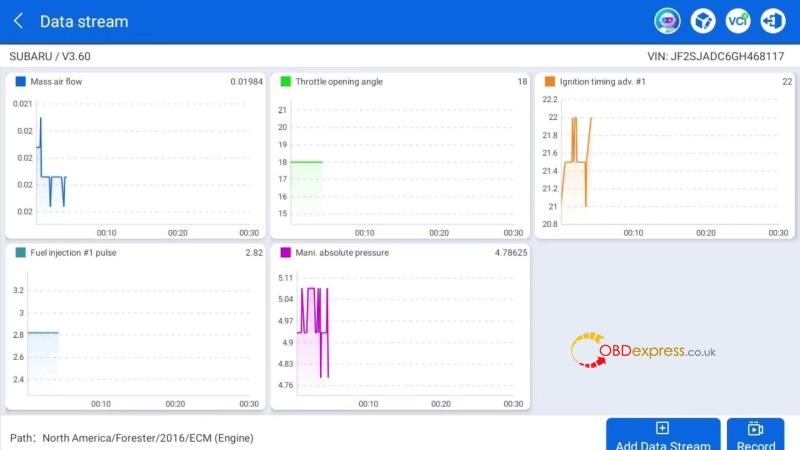Click the Ignition timing value 22
The image size is (800, 450).
point(787,82)
